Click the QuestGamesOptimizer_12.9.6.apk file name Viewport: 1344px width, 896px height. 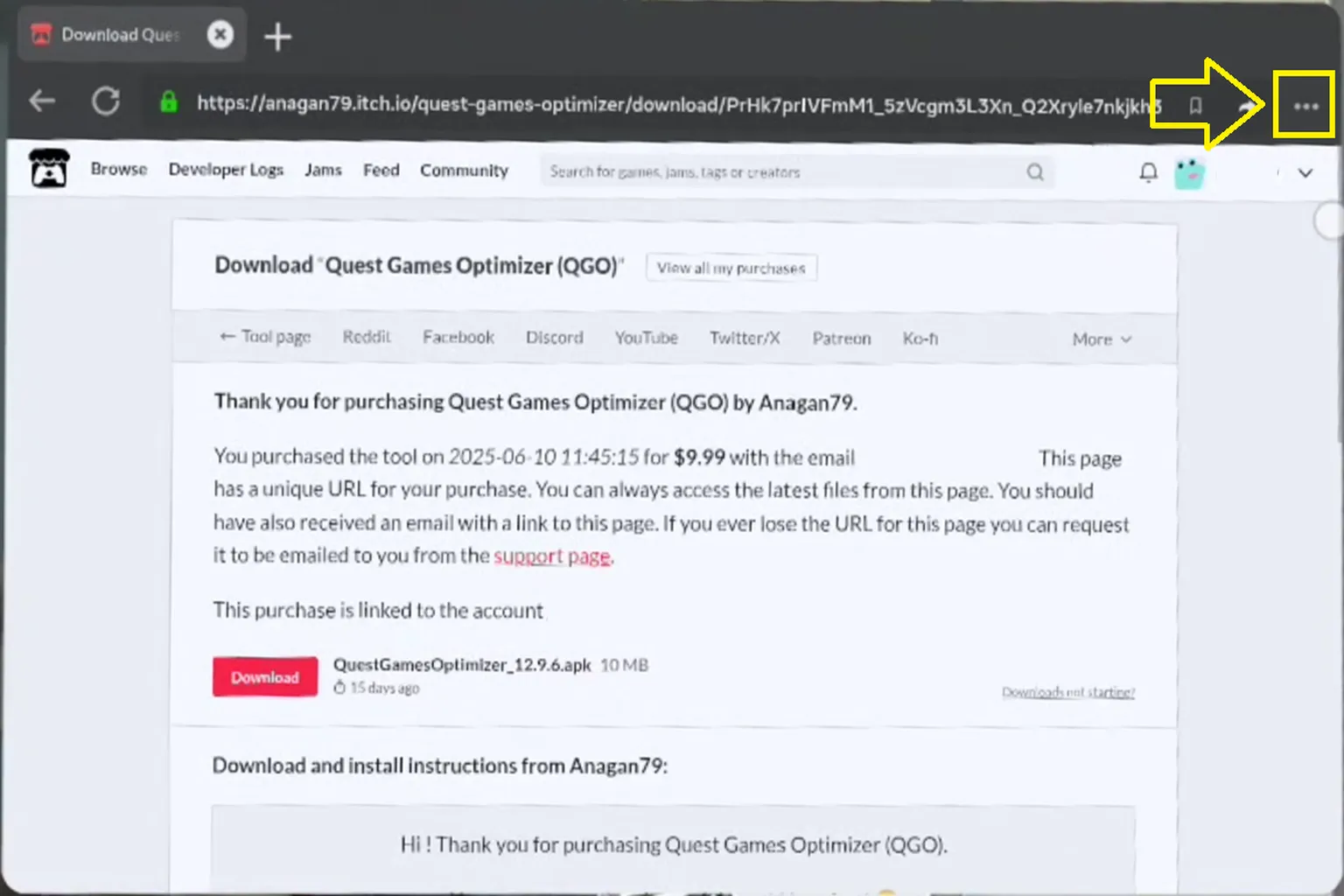pos(462,665)
